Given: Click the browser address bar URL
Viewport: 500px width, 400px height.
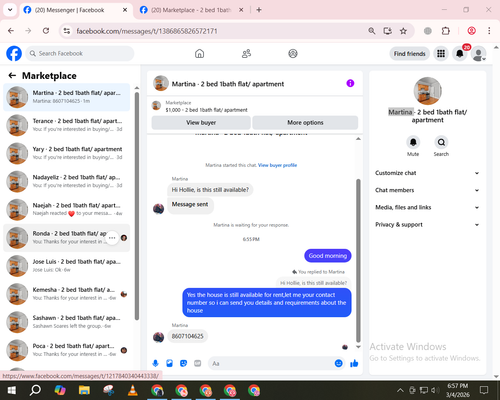Looking at the screenshot, I should pos(147,31).
